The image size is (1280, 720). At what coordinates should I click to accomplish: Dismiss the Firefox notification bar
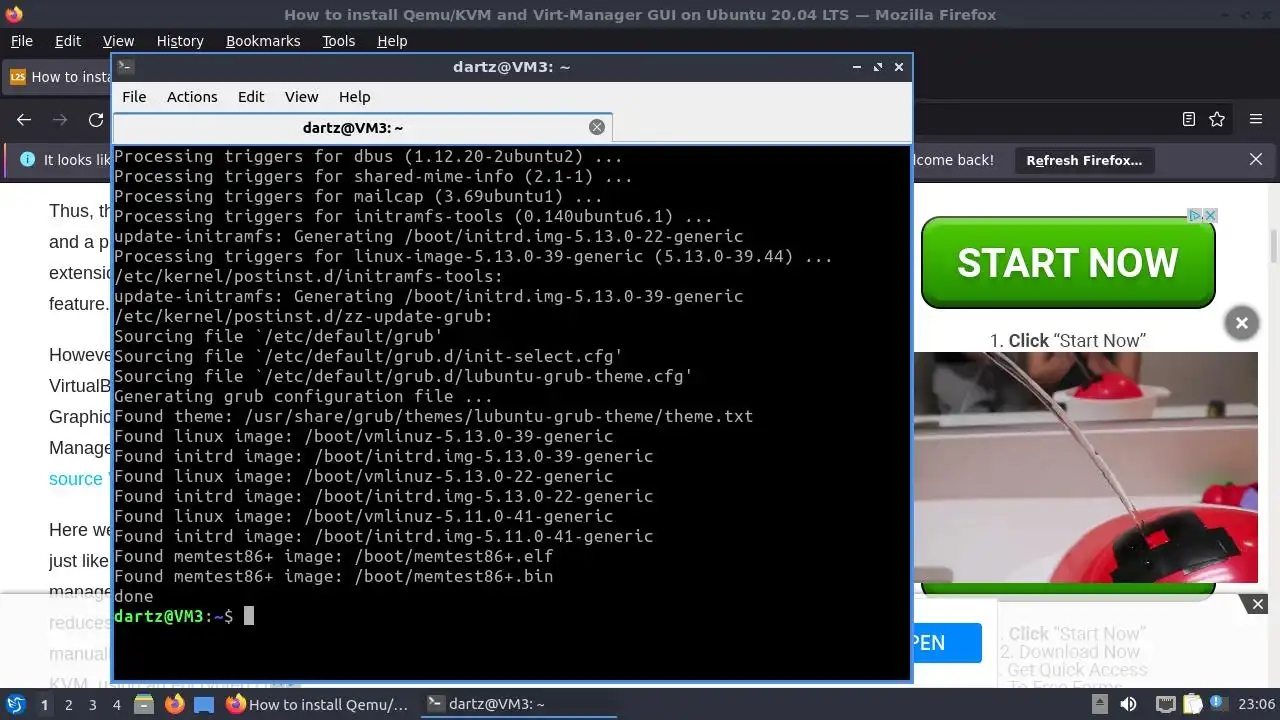point(1256,160)
